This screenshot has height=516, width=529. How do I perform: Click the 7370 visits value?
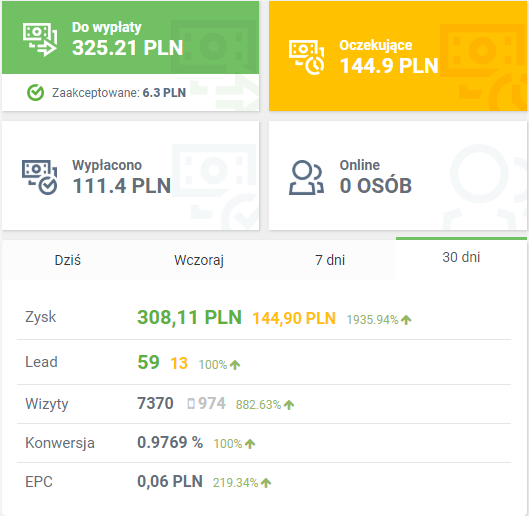(155, 403)
